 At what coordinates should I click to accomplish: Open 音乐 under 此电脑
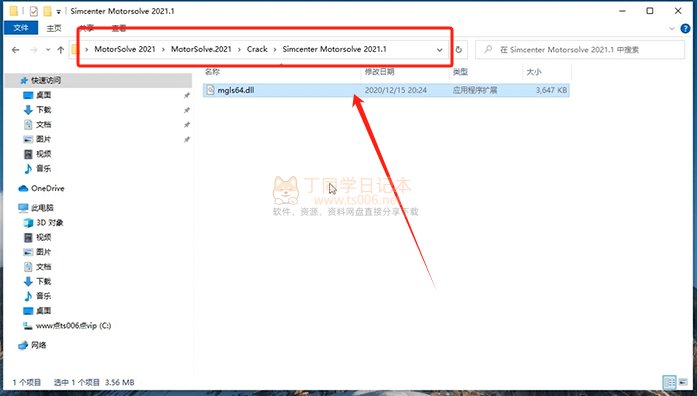click(44, 296)
